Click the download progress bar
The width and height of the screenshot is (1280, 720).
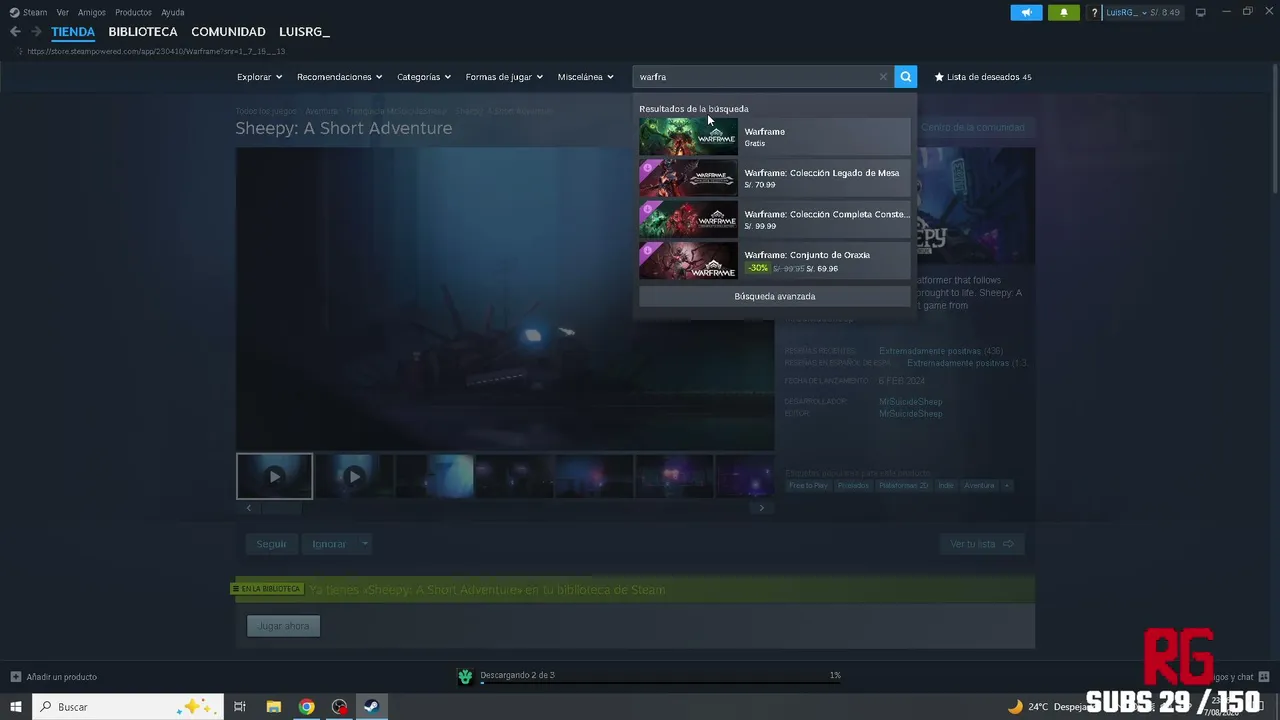pos(660,685)
